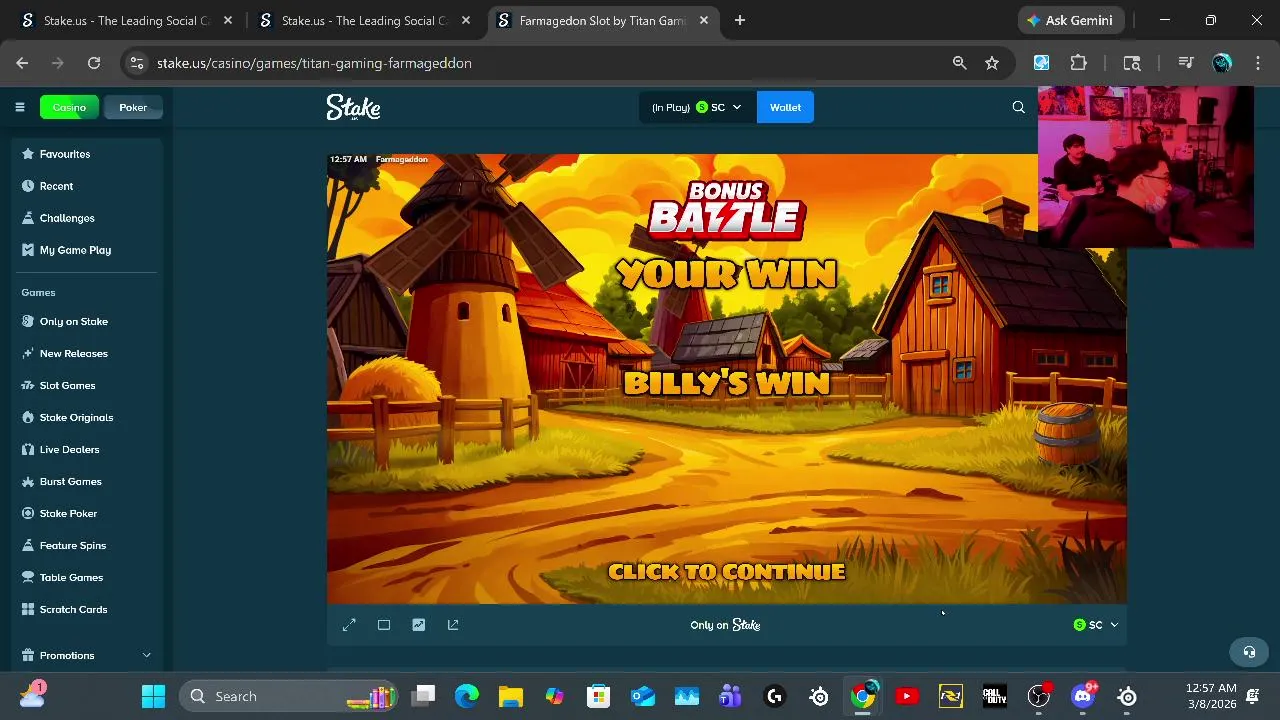Open Chrome profile avatar
Image resolution: width=1280 pixels, height=720 pixels.
click(1222, 63)
